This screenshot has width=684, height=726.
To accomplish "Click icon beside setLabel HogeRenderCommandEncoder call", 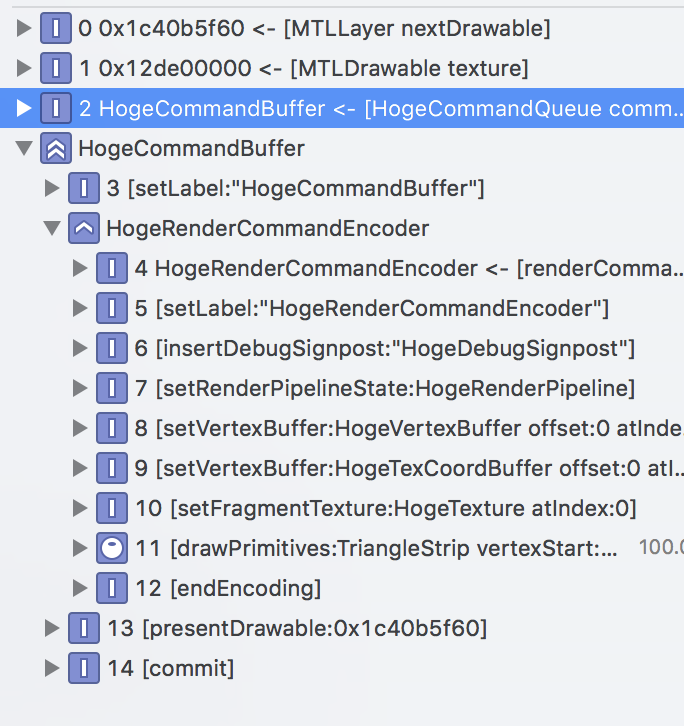I will click(112, 308).
